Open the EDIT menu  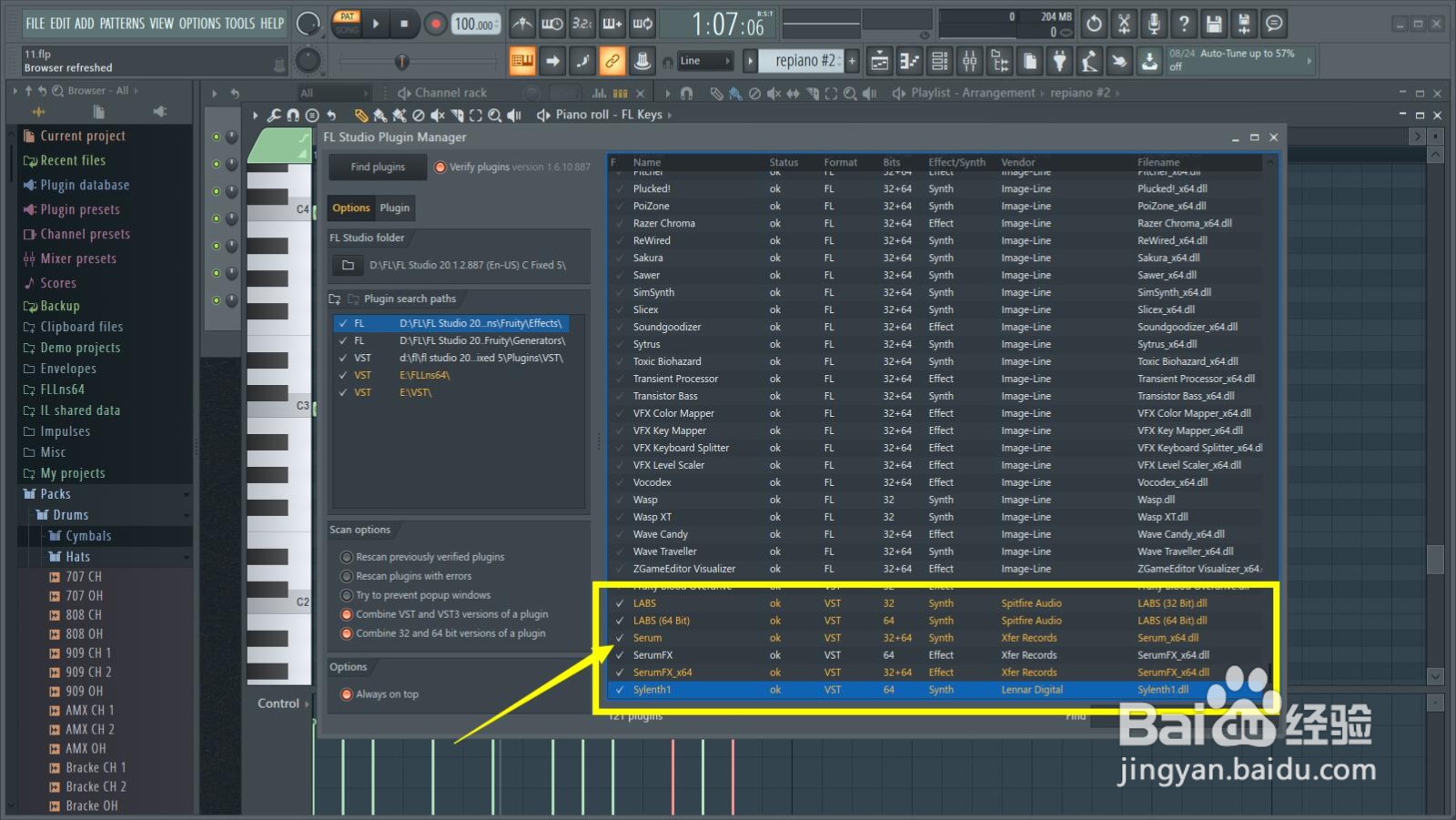click(x=60, y=24)
